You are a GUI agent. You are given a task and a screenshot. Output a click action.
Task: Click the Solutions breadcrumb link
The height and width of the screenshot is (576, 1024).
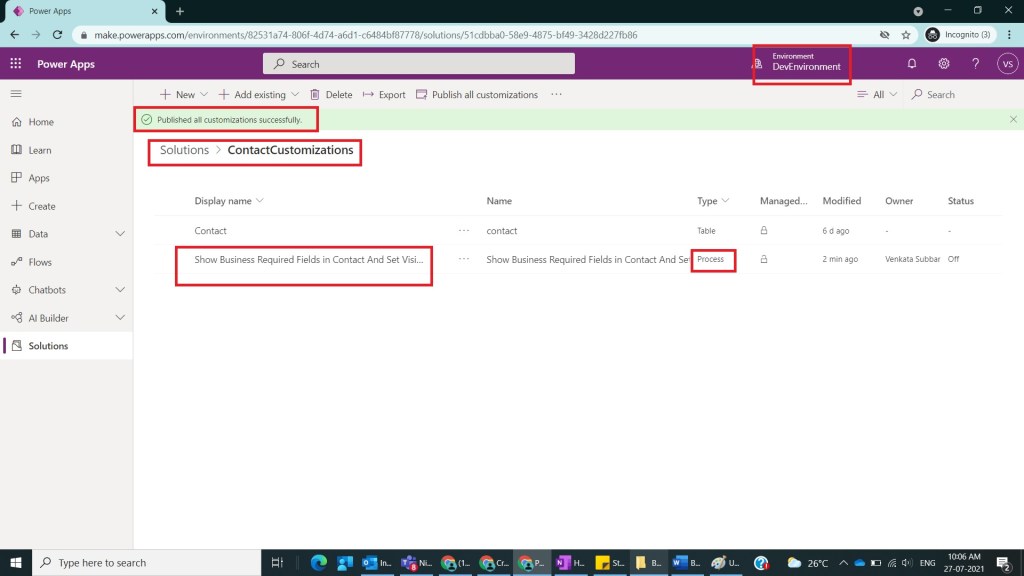pyautogui.click(x=184, y=150)
